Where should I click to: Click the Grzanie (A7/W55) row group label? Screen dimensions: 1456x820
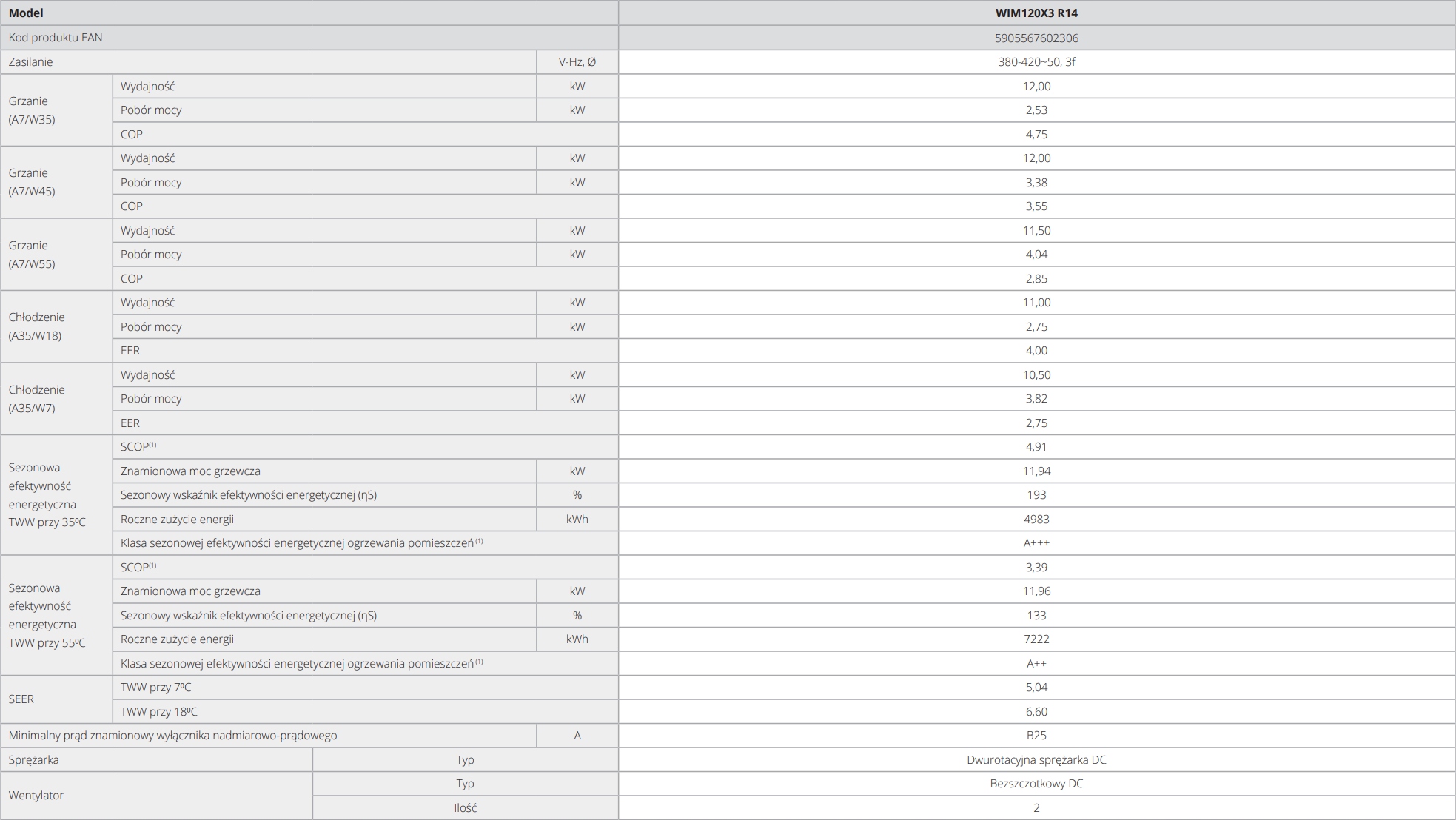pyautogui.click(x=32, y=255)
